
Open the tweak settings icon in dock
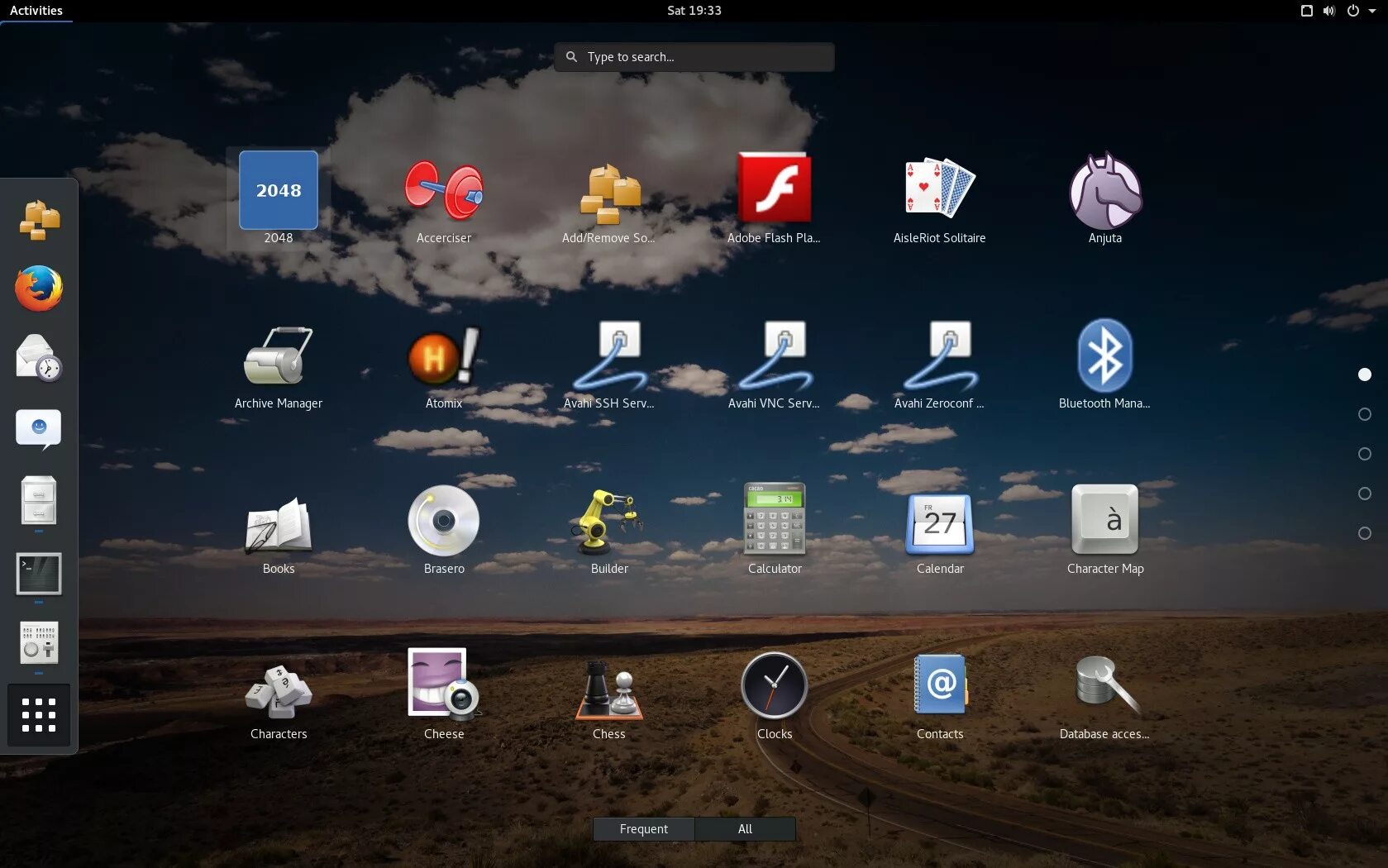[39, 643]
